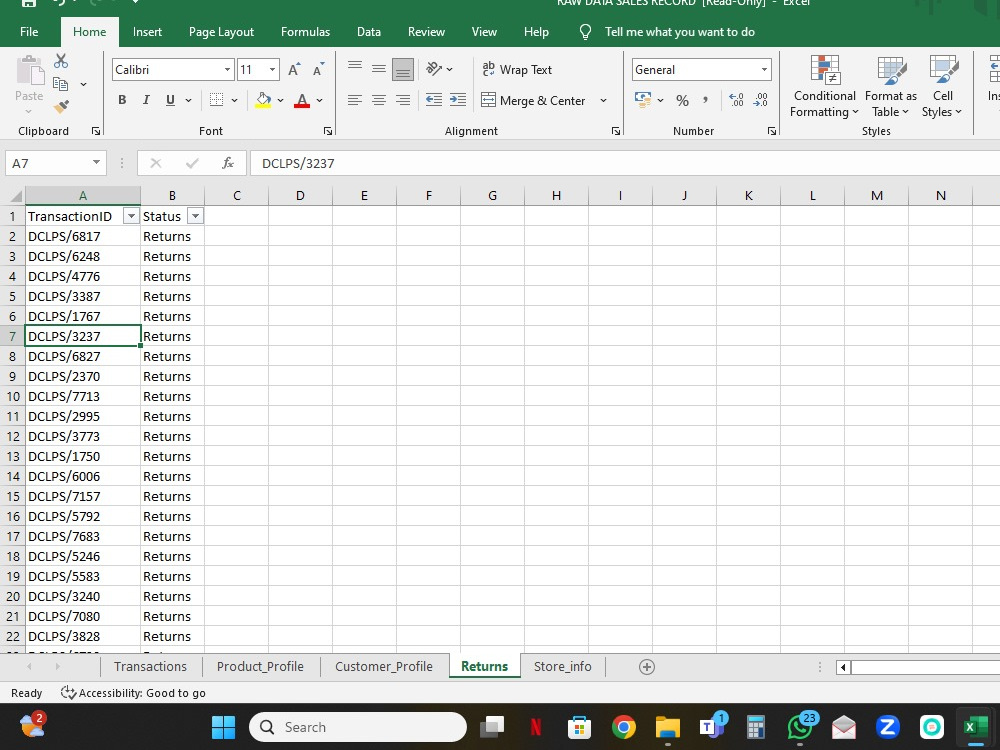The width and height of the screenshot is (1000, 750).
Task: Align text left
Action: click(x=355, y=100)
